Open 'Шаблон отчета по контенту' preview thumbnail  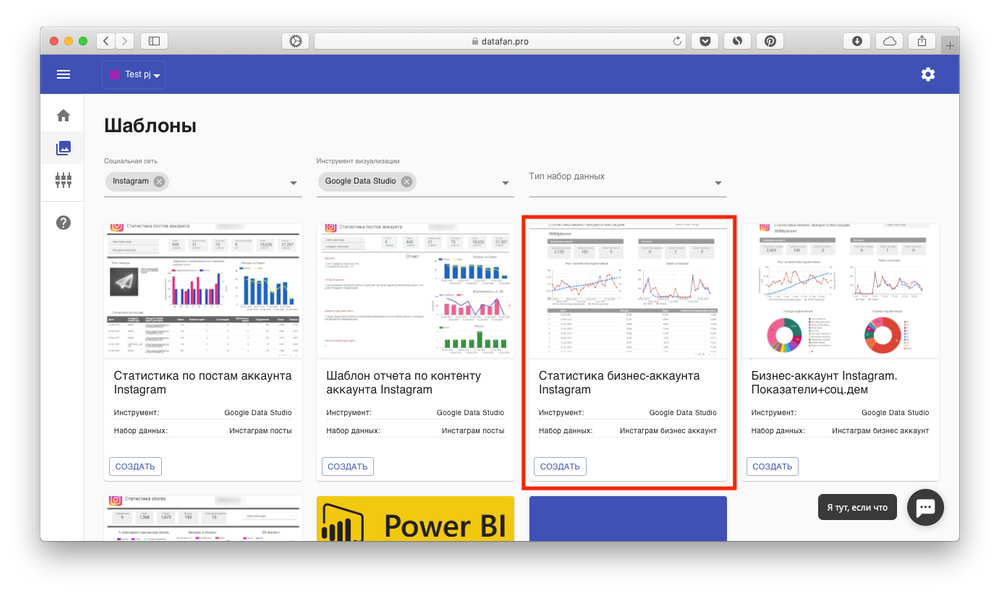coord(415,291)
